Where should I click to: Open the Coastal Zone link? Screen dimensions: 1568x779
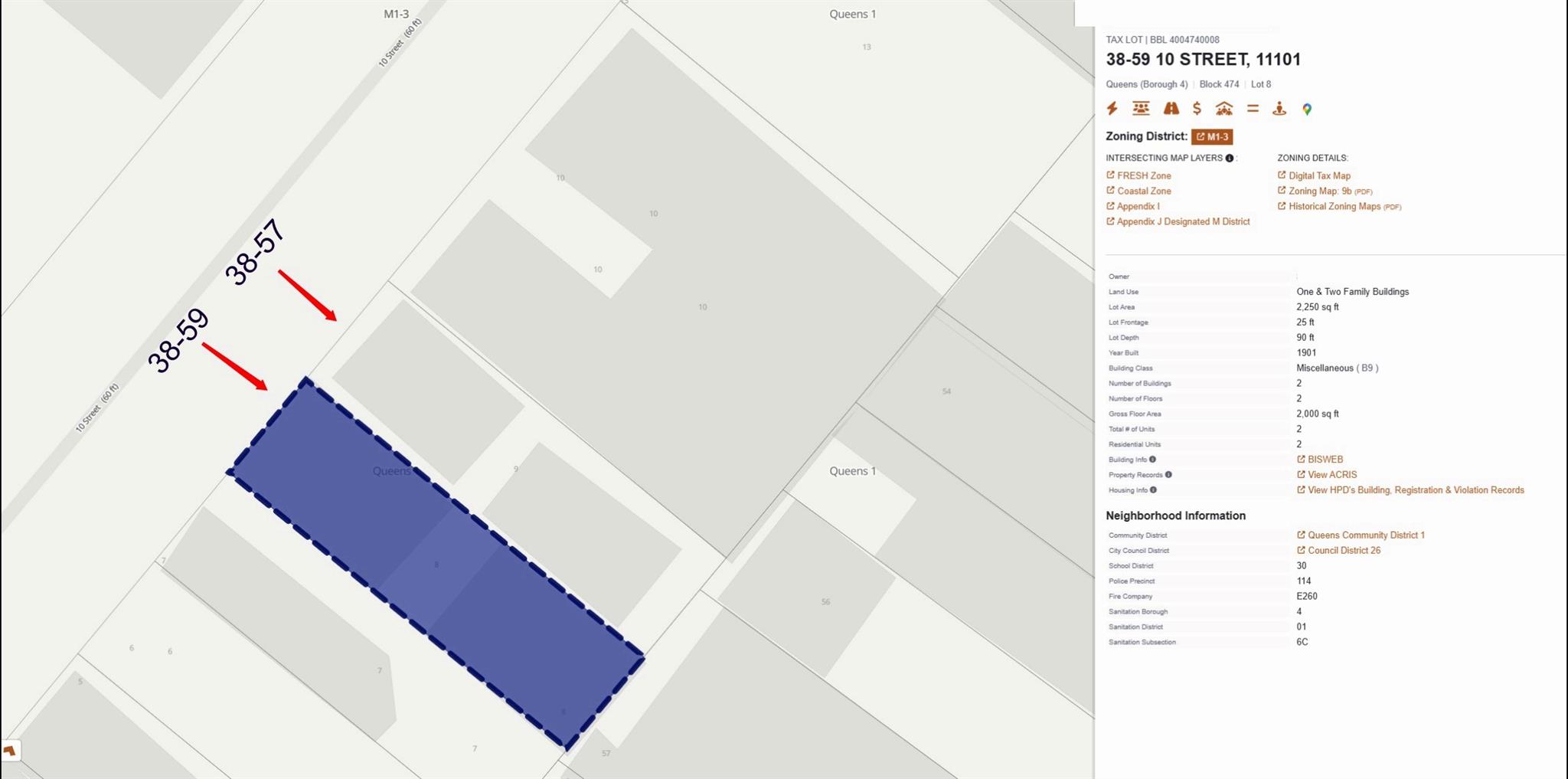tap(1143, 191)
